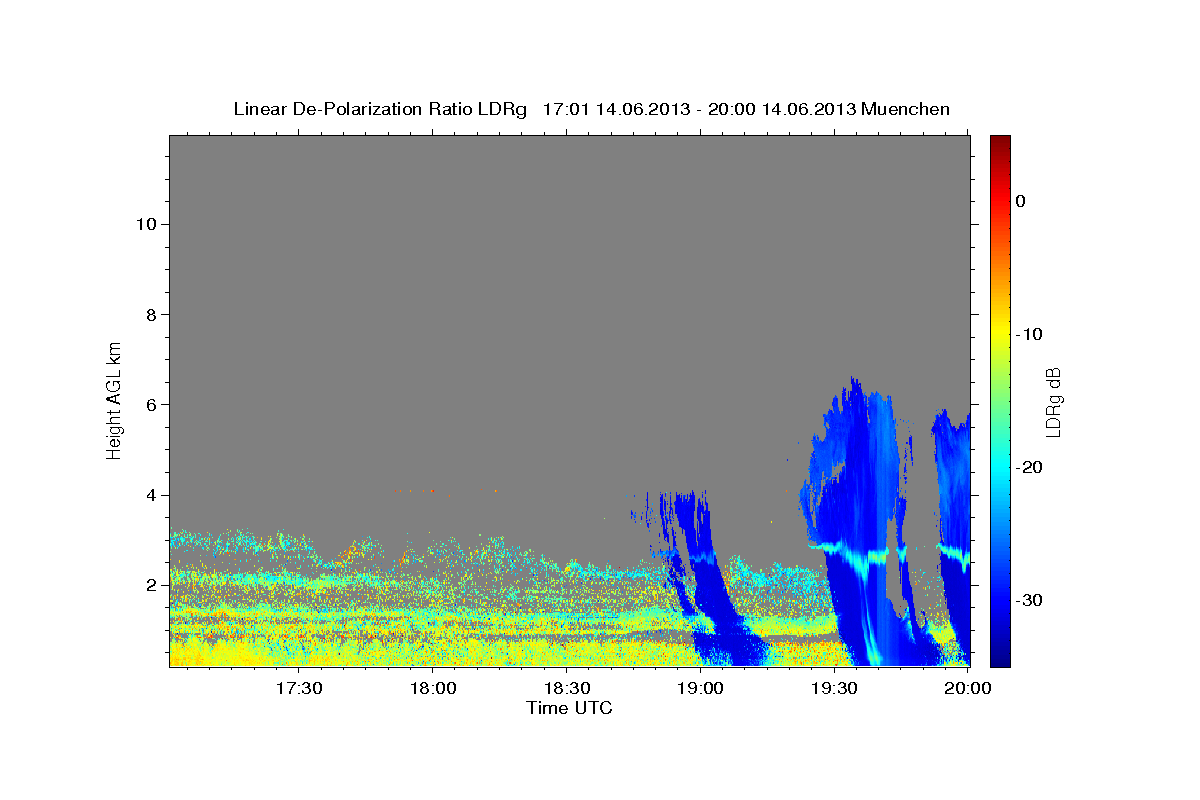Click the colorbar value -30
The image size is (1200, 800).
click(1030, 600)
